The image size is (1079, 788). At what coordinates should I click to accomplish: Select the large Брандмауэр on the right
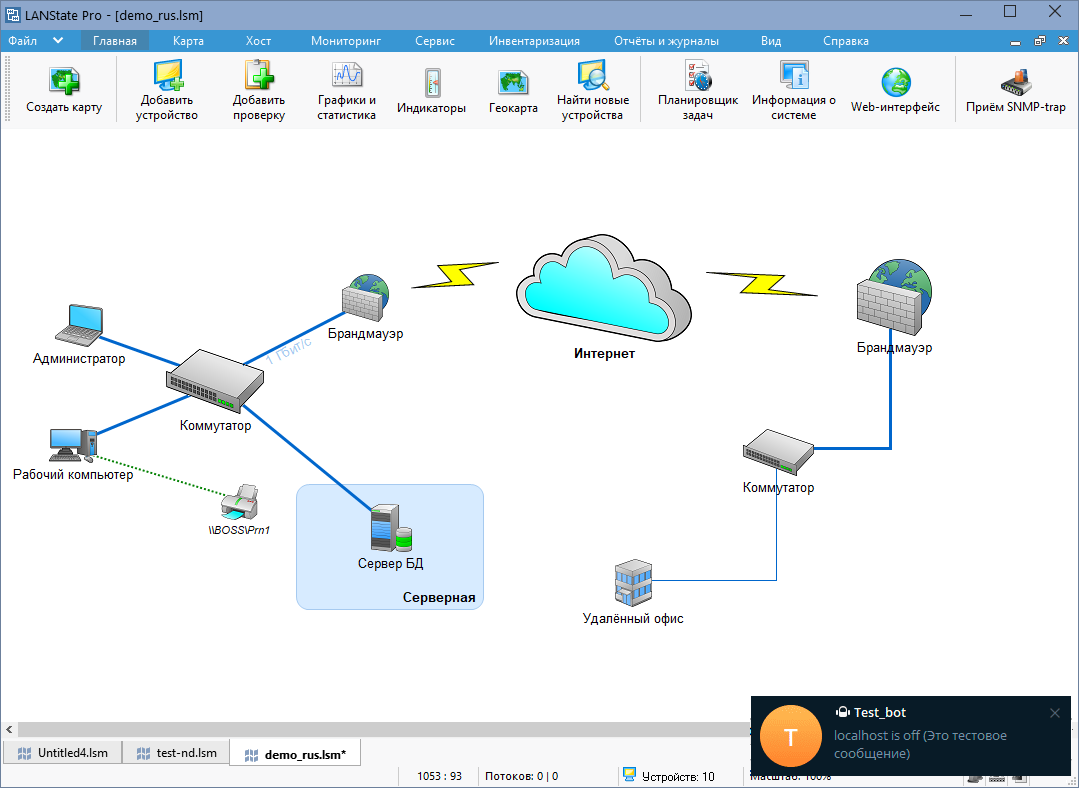coord(894,297)
